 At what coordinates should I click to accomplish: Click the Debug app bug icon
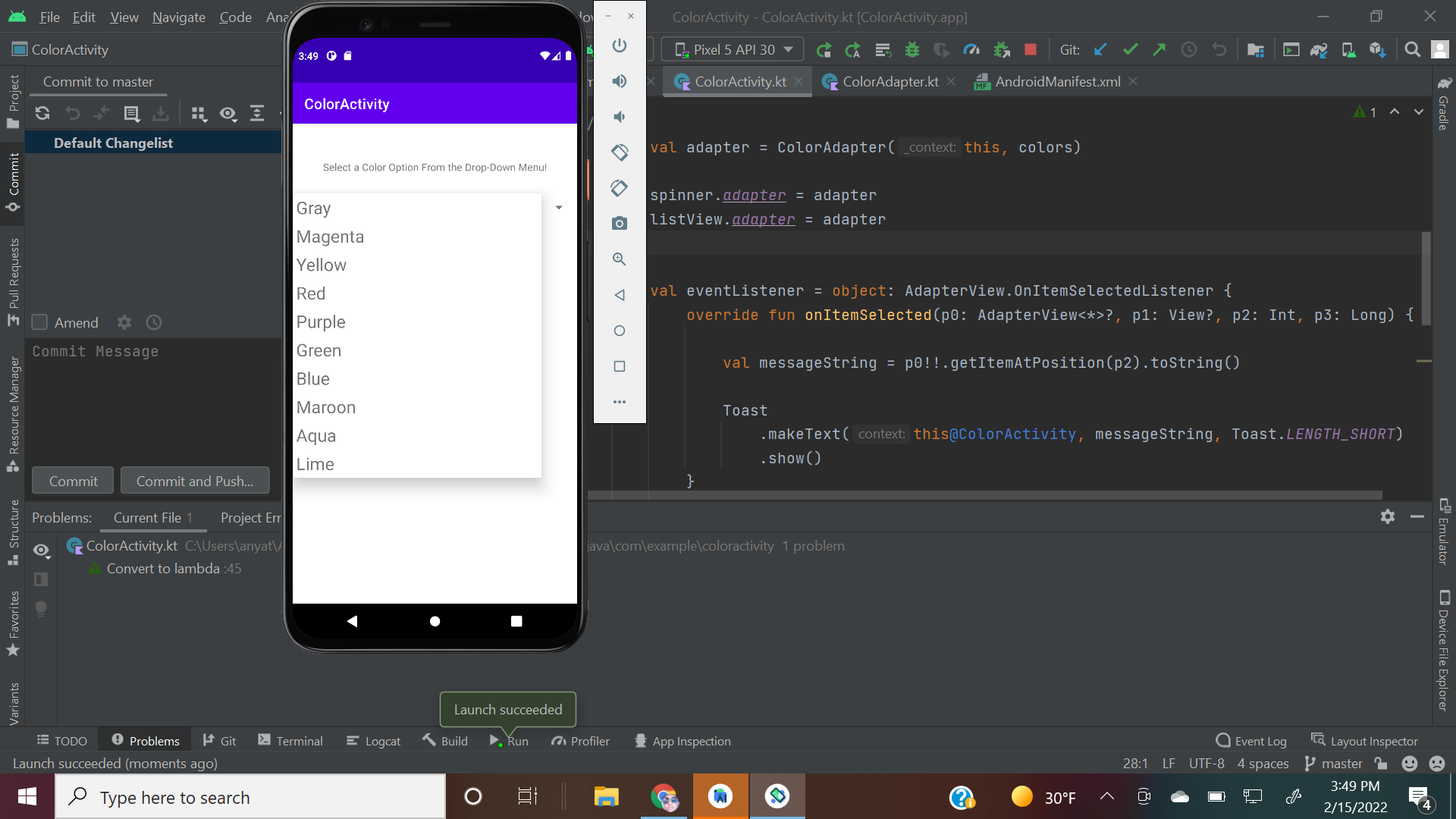[912, 50]
